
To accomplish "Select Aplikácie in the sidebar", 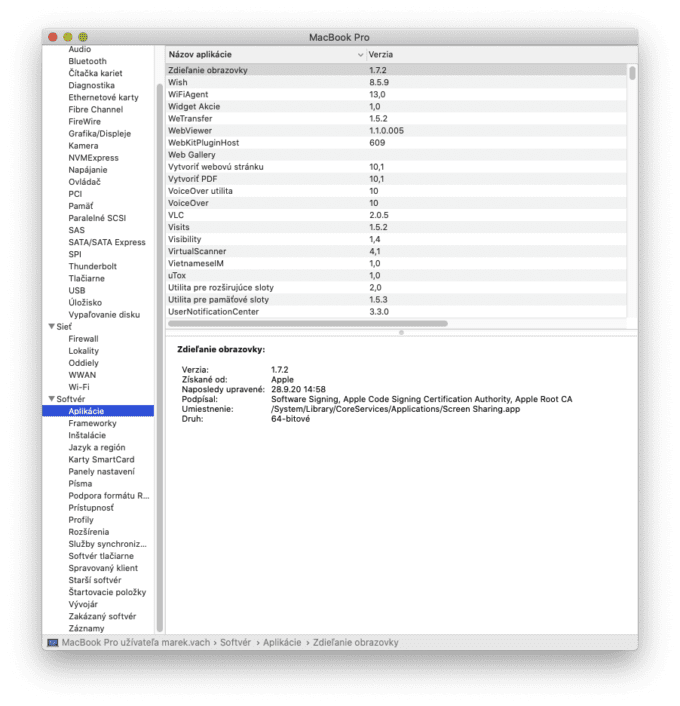I will [87, 411].
